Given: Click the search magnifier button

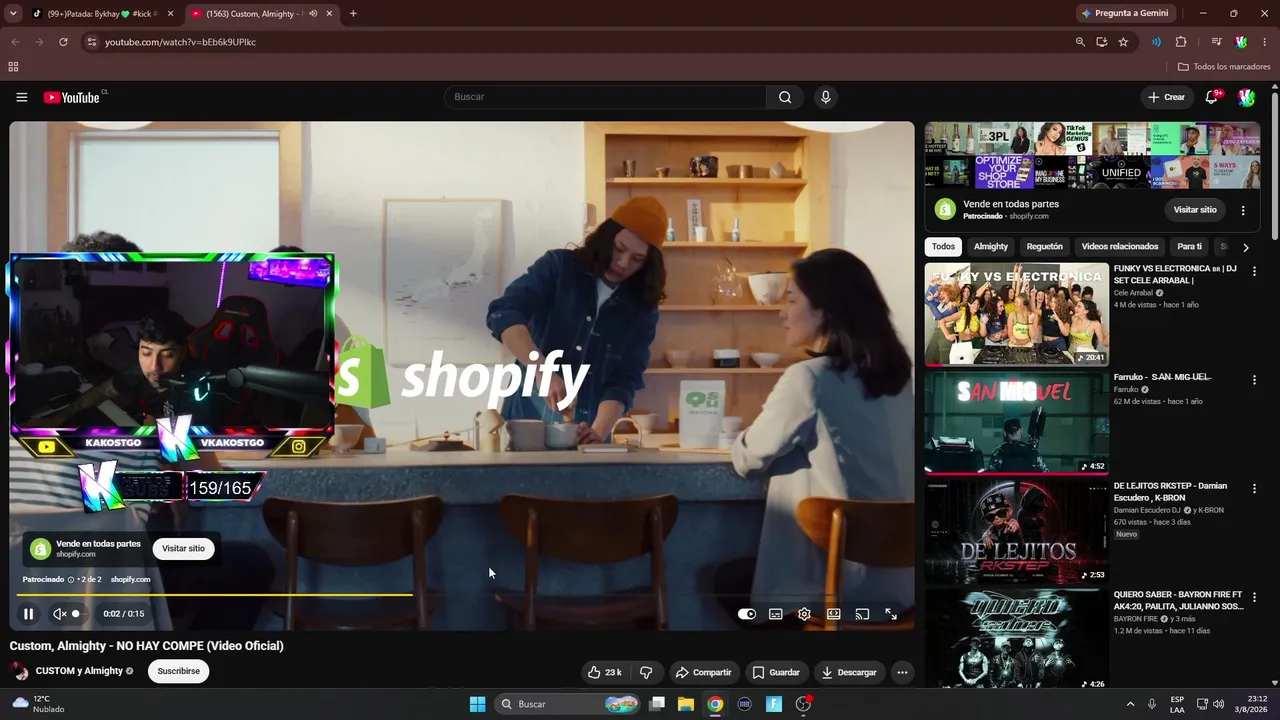Looking at the screenshot, I should [x=785, y=97].
